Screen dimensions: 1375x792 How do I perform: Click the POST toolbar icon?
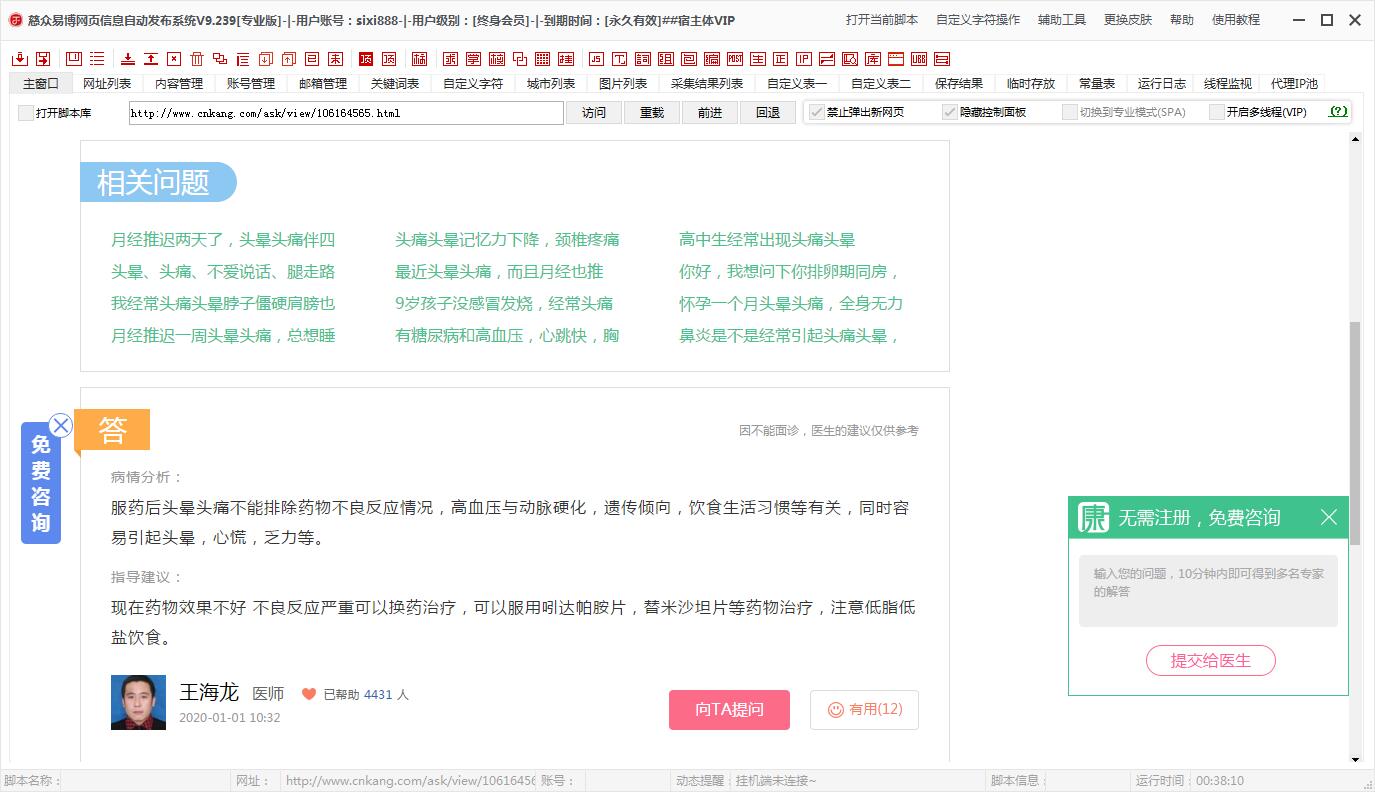click(735, 59)
